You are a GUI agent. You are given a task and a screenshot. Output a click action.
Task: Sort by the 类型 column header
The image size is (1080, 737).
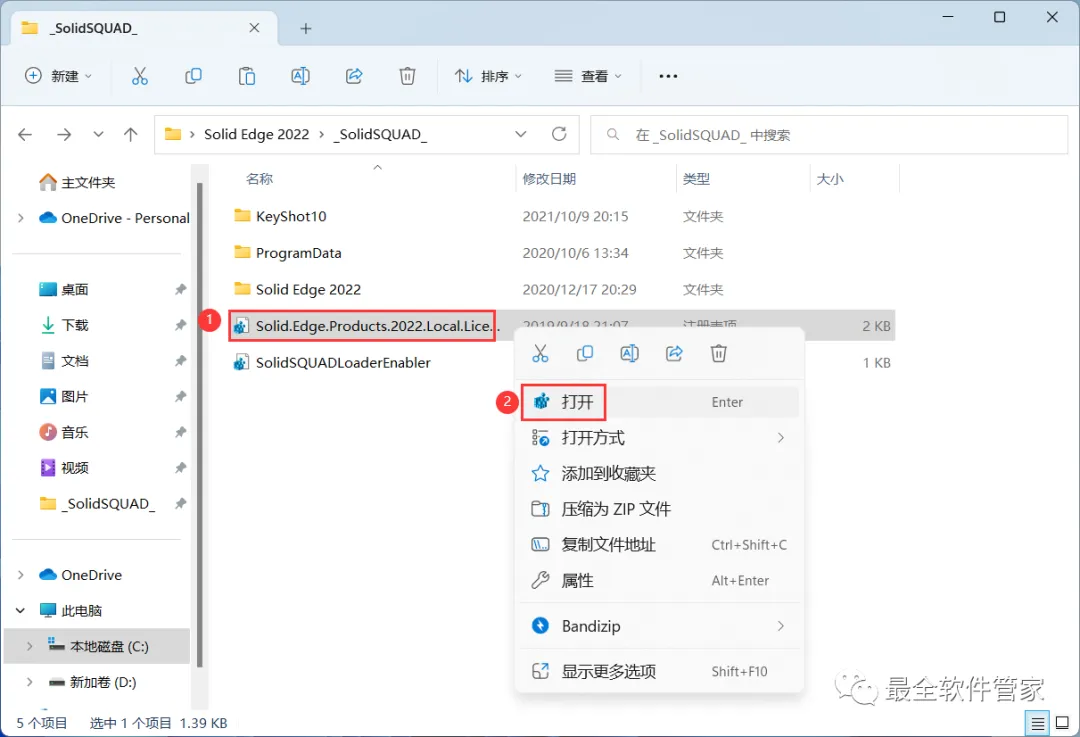click(x=696, y=179)
